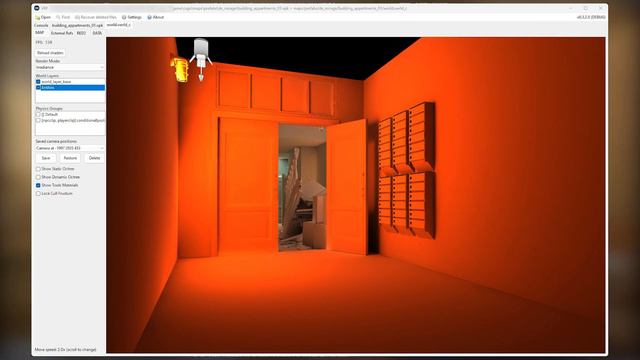This screenshot has height=360, width=640.
Task: Open the External Refs sub-tab
Action: click(62, 33)
